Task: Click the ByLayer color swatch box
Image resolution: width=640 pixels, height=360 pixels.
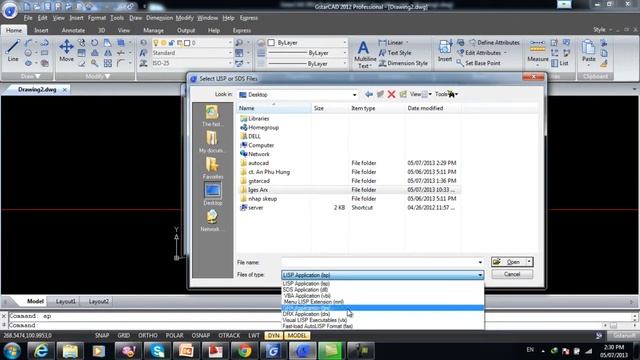Action: (271, 42)
